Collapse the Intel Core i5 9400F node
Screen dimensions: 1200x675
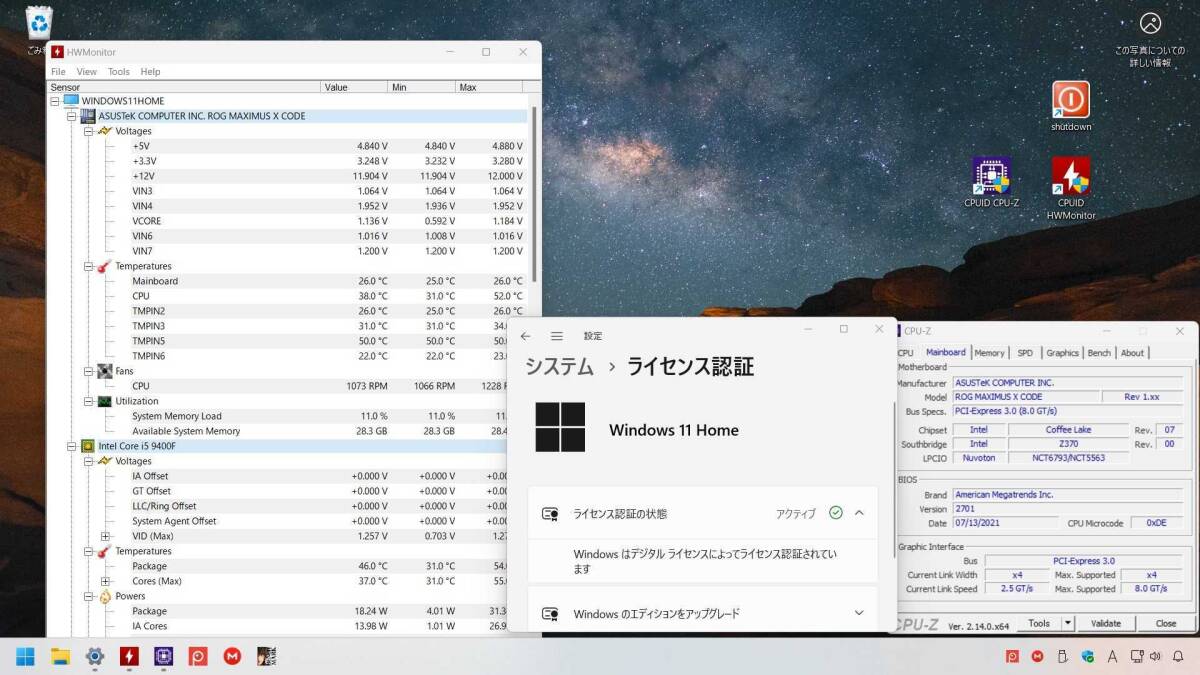[71, 446]
